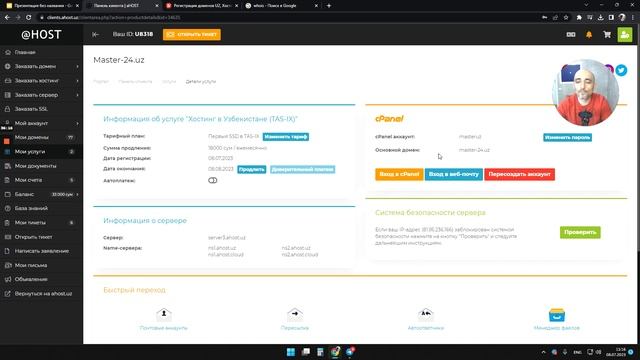Bookmark this page with the star icon
The image size is (640, 360).
(566, 18)
